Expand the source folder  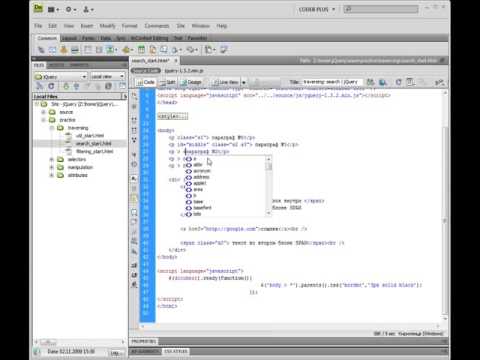point(43,112)
